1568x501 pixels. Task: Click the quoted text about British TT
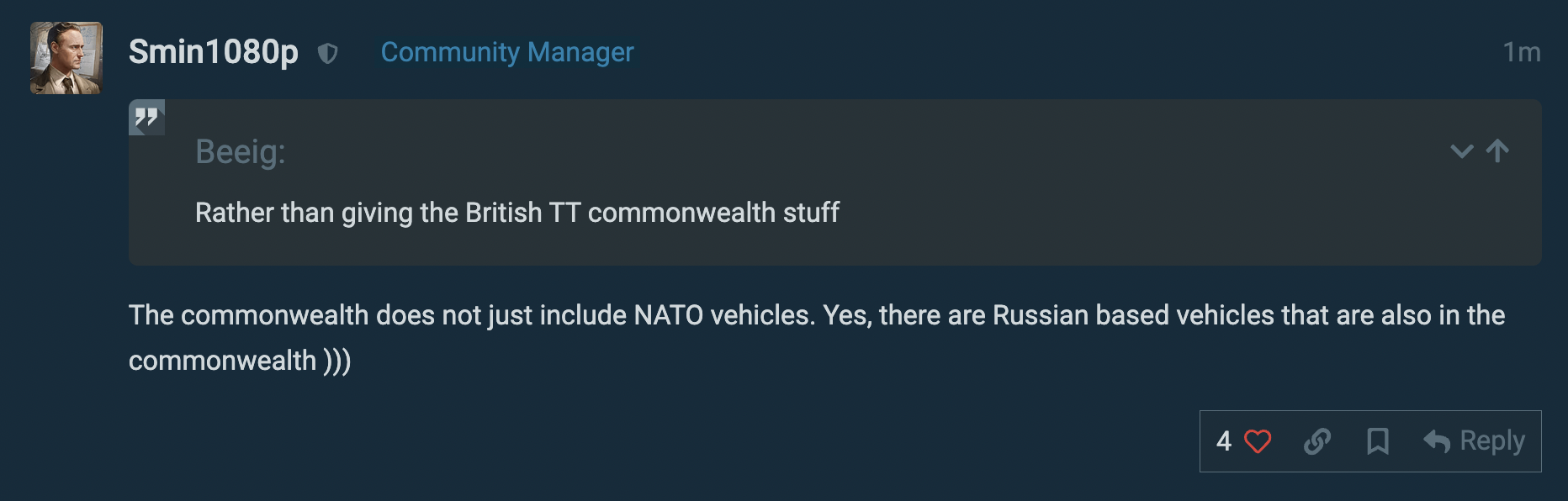[x=516, y=213]
